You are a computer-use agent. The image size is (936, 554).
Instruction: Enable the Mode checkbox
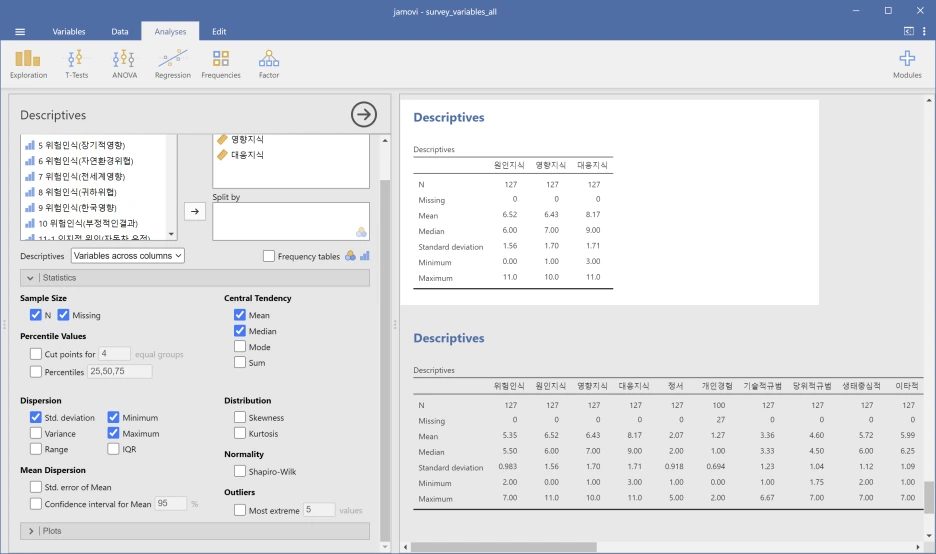click(240, 346)
